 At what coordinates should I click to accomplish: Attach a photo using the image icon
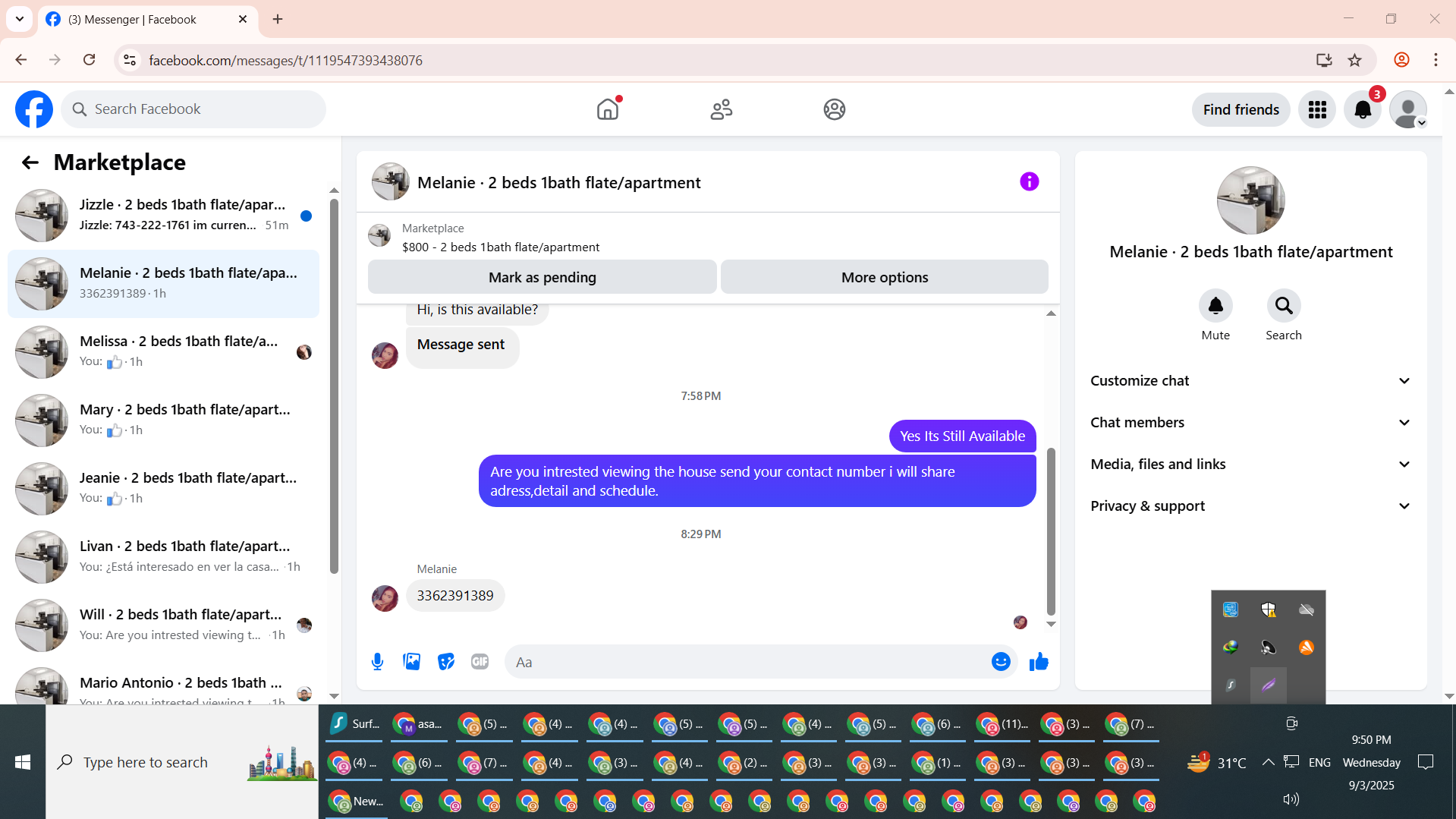pyautogui.click(x=412, y=662)
